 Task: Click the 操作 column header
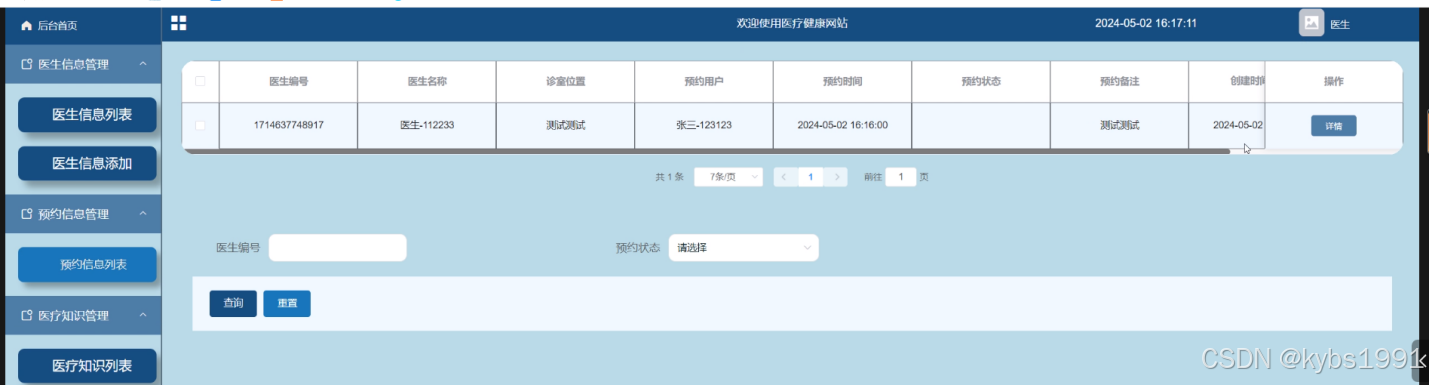coord(1333,82)
